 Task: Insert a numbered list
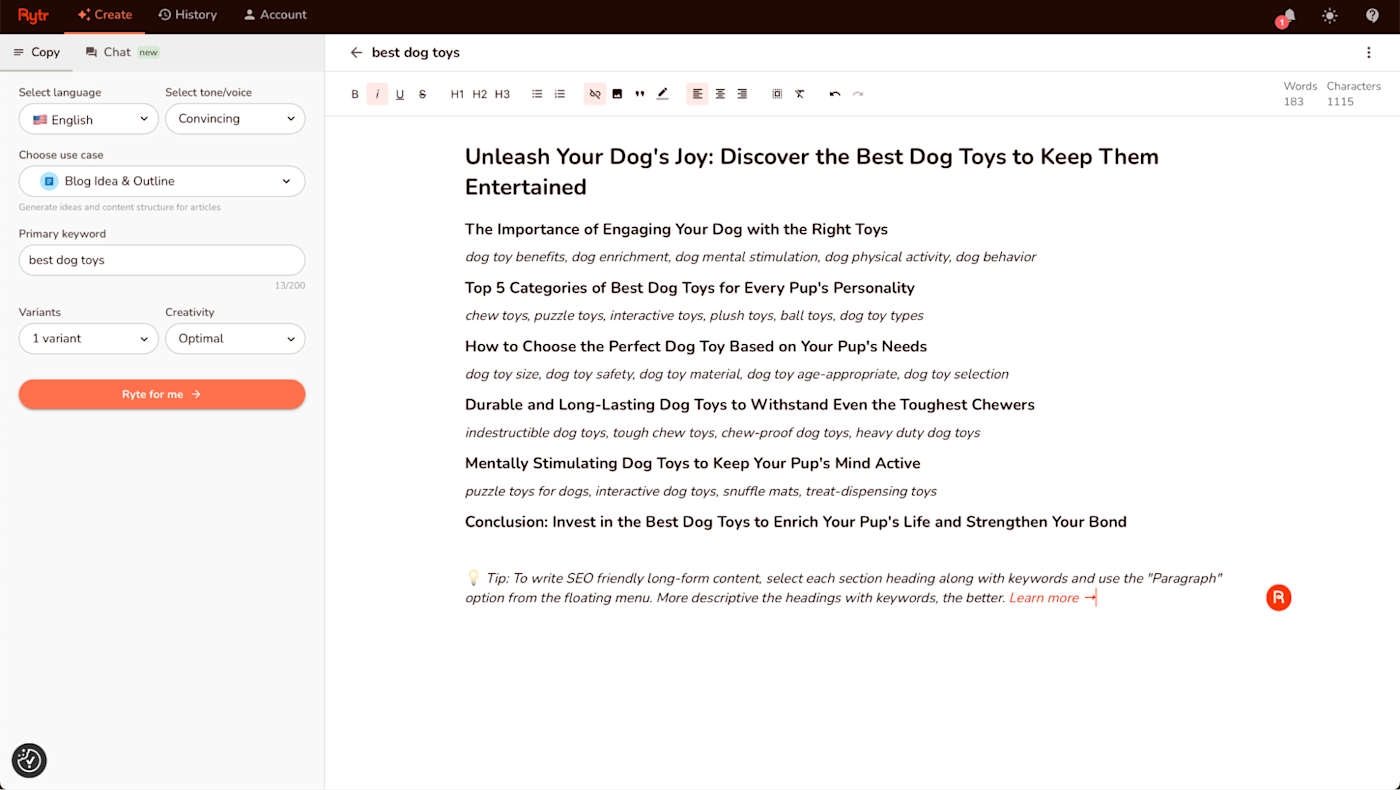pyautogui.click(x=560, y=94)
